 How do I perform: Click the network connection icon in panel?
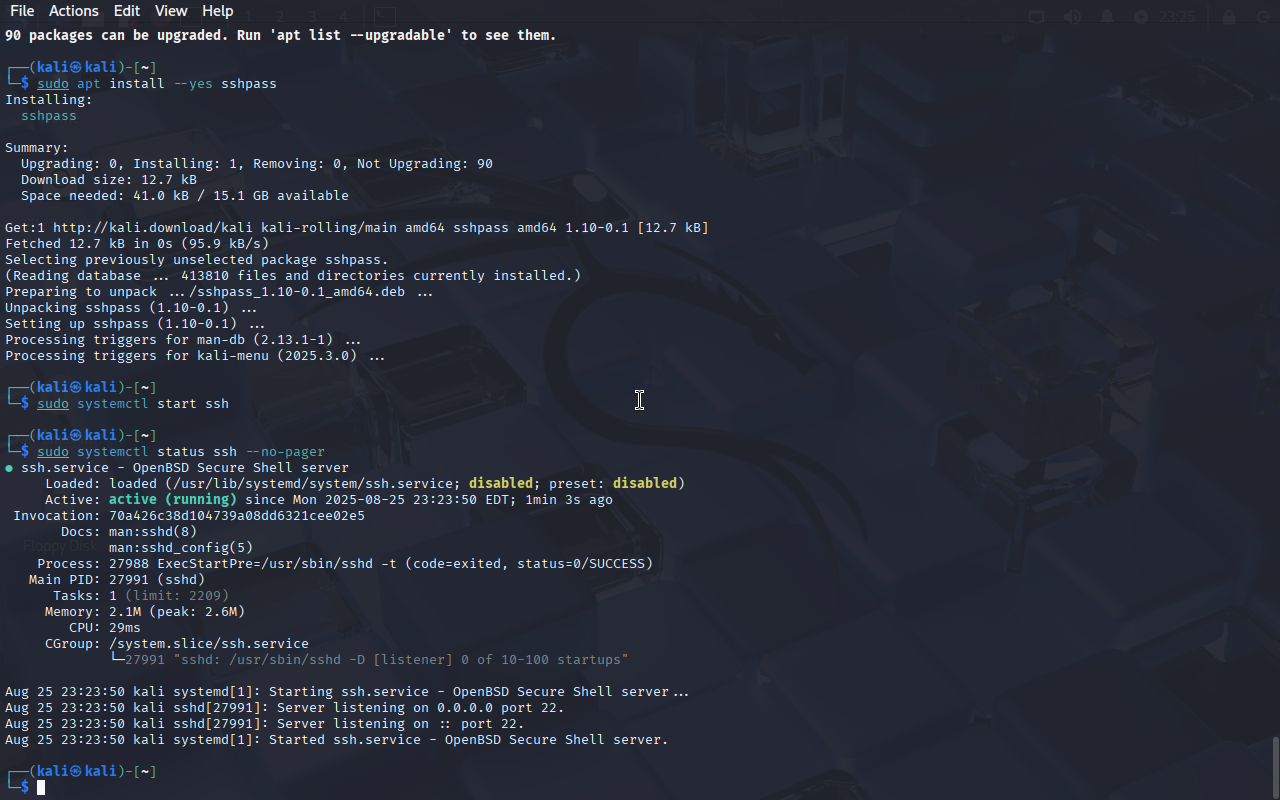coord(1037,17)
